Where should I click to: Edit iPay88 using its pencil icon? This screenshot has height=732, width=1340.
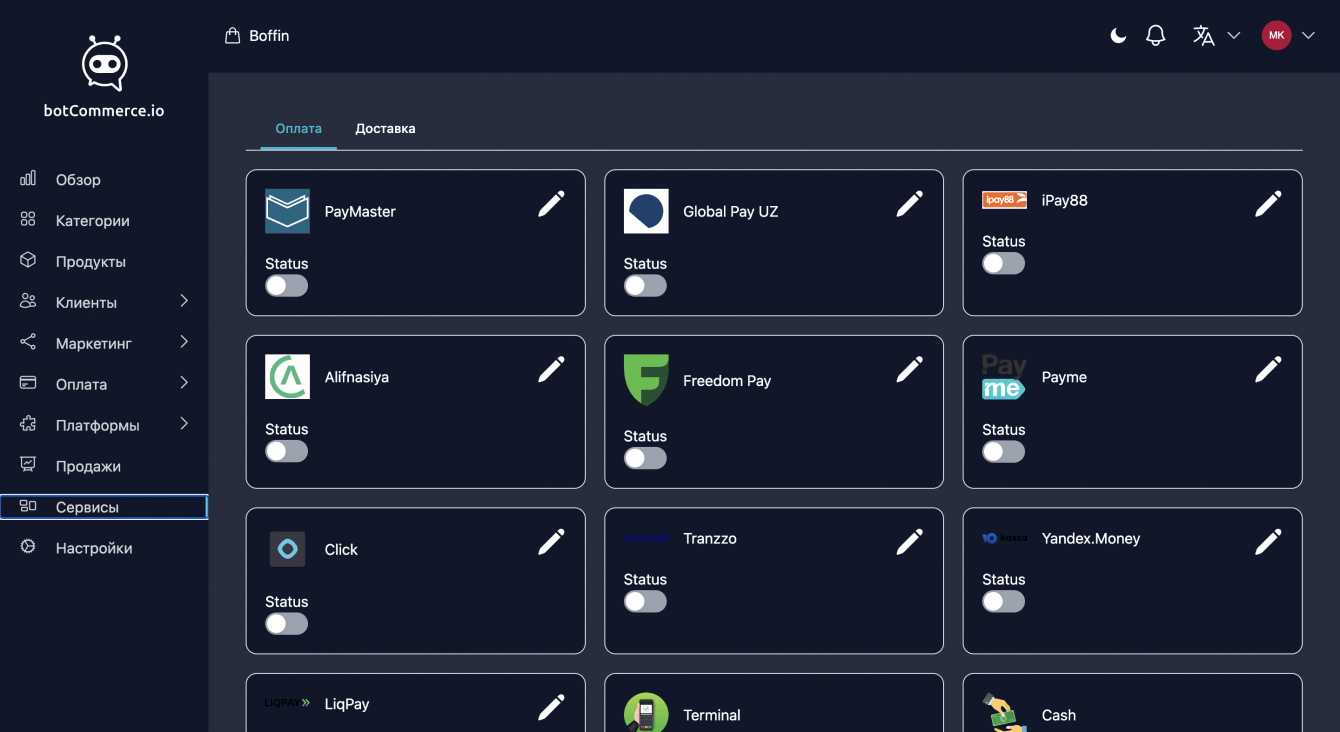1268,204
